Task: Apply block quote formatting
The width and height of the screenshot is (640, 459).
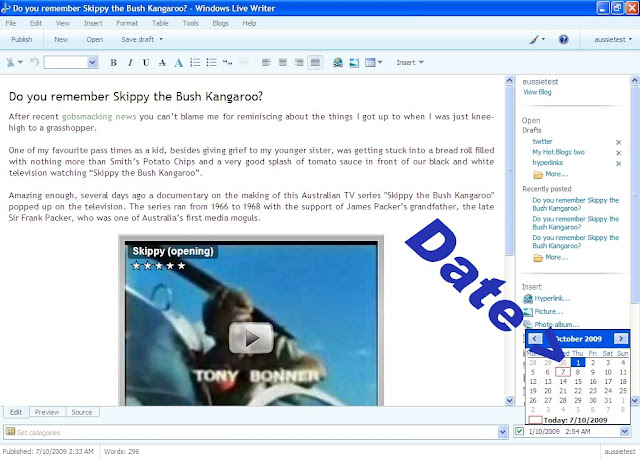Action: 228,62
